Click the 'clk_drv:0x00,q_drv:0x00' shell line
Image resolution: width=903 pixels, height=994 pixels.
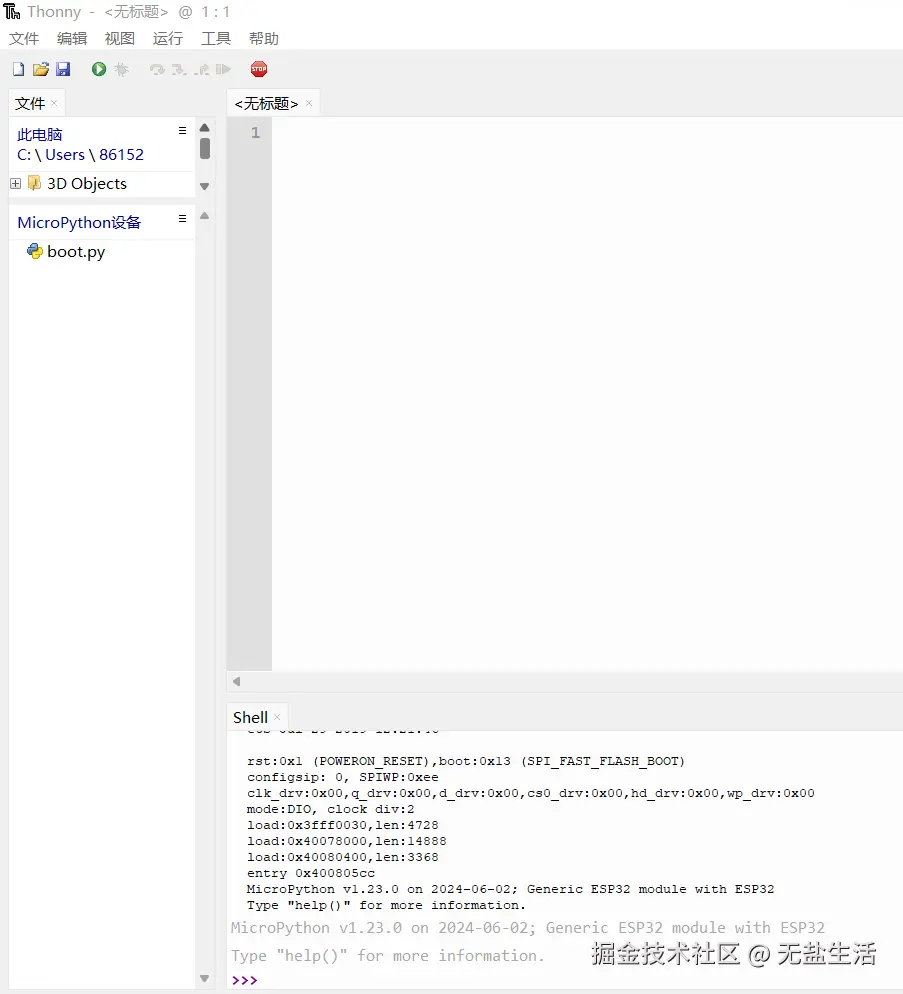click(531, 794)
